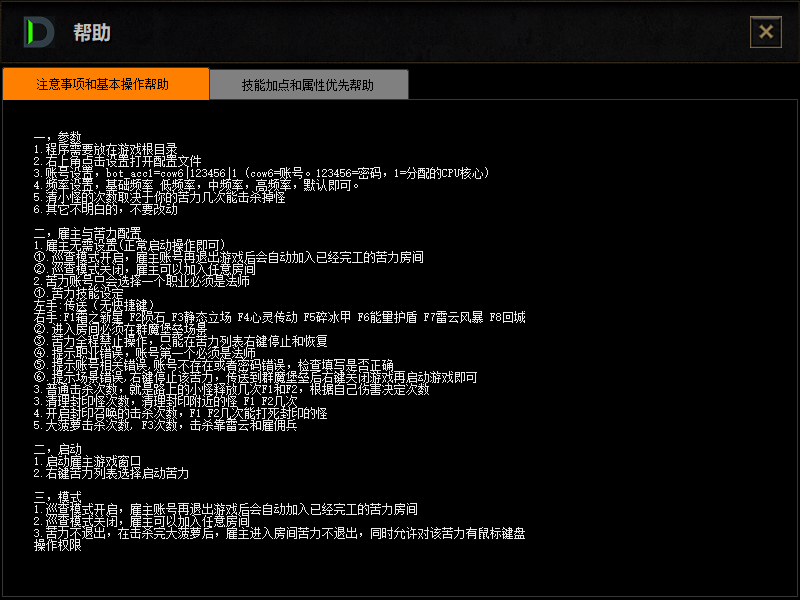Click the 右手 F1霜之新星 hotkey line

pyautogui.click(x=279, y=317)
